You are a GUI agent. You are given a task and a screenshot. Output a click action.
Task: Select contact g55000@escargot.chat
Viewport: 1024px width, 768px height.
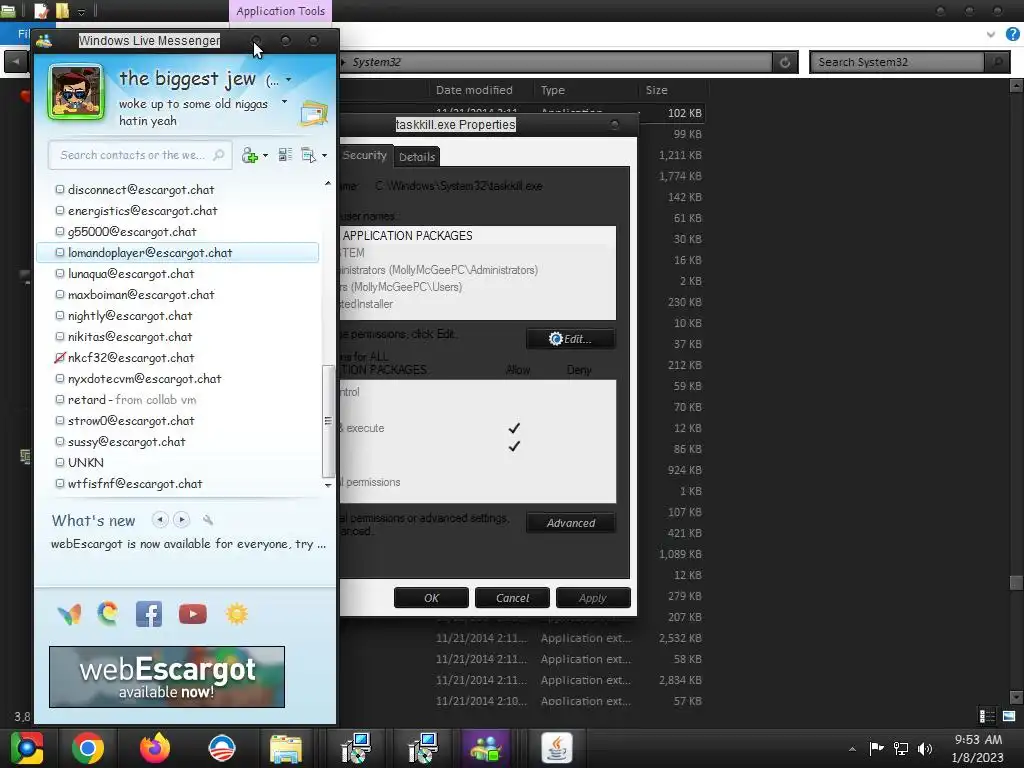point(132,232)
